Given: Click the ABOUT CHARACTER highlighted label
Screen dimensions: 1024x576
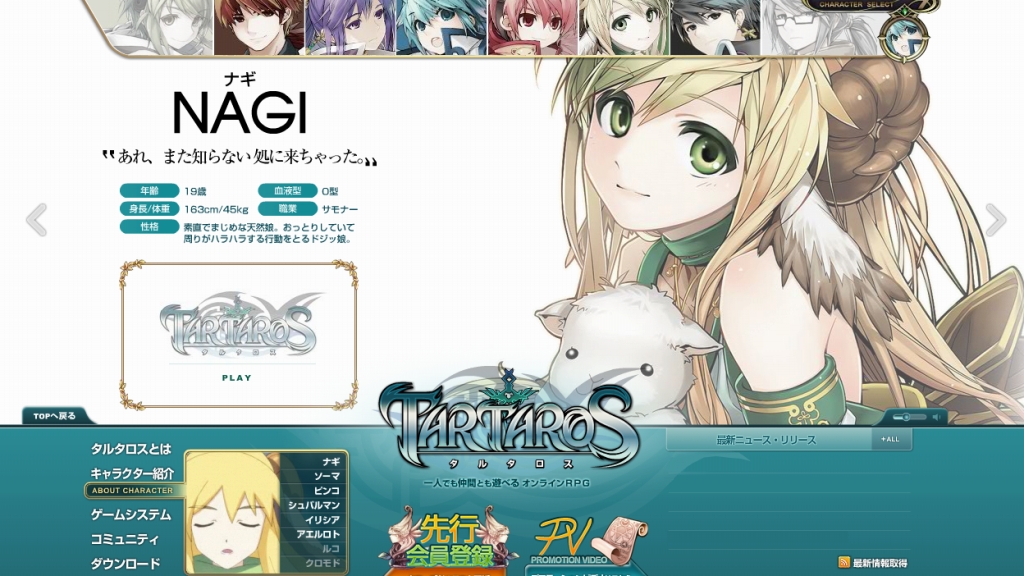Looking at the screenshot, I should point(133,490).
